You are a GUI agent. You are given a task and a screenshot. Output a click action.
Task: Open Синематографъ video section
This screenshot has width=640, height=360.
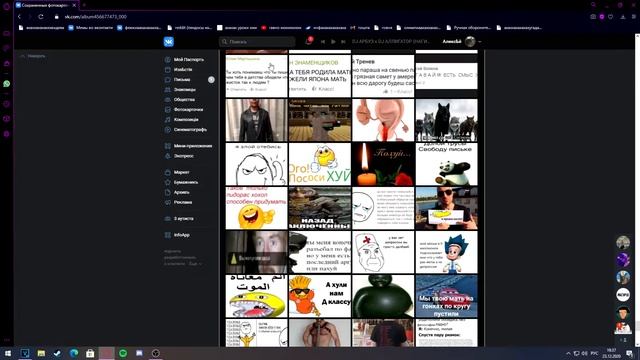click(x=190, y=130)
